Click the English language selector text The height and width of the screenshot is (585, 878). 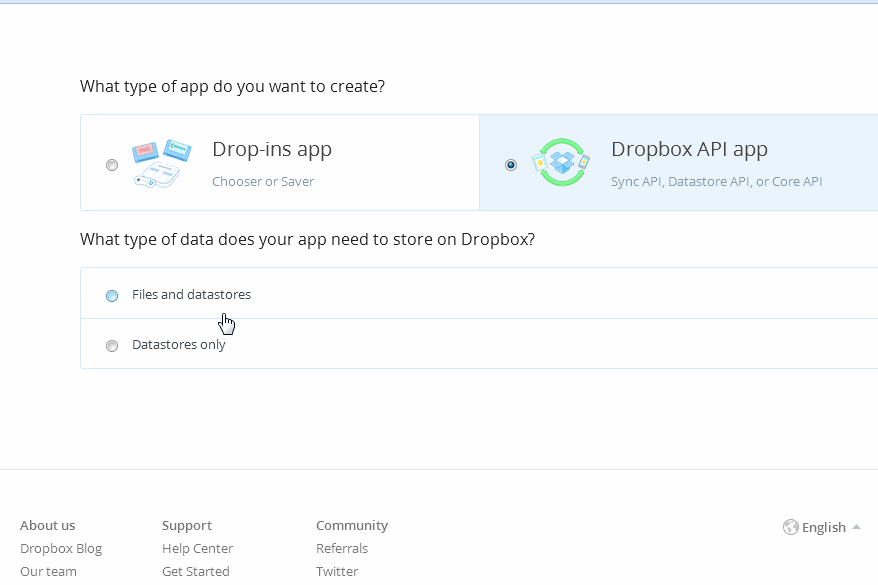[x=824, y=527]
